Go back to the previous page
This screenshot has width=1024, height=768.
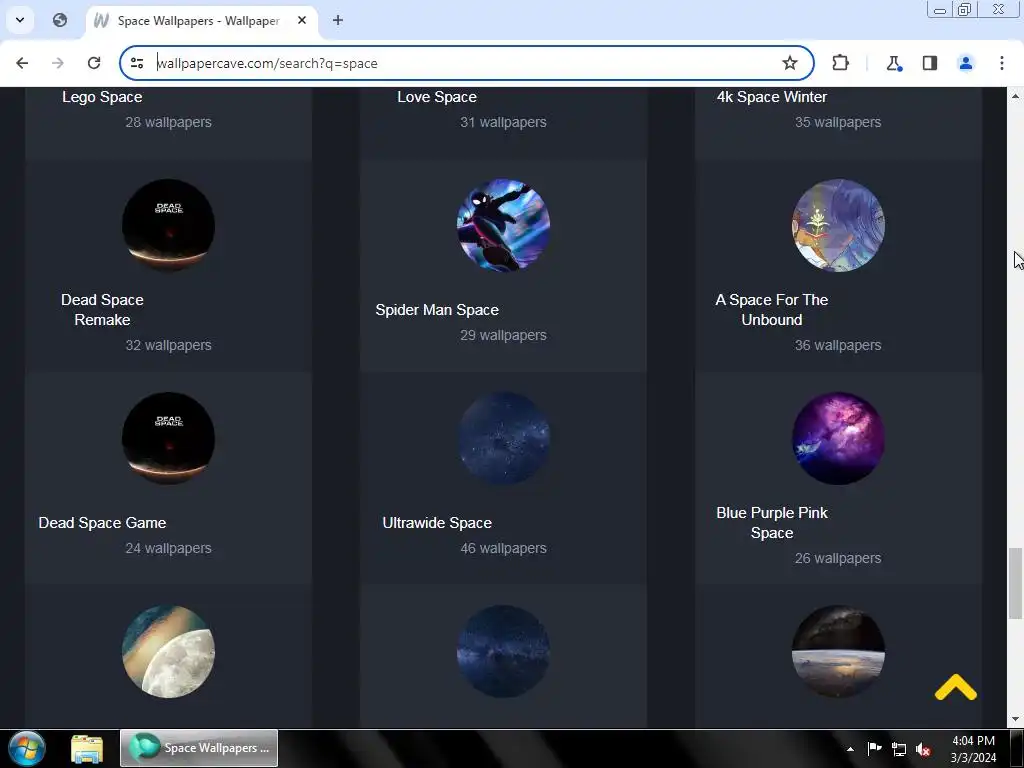22,63
